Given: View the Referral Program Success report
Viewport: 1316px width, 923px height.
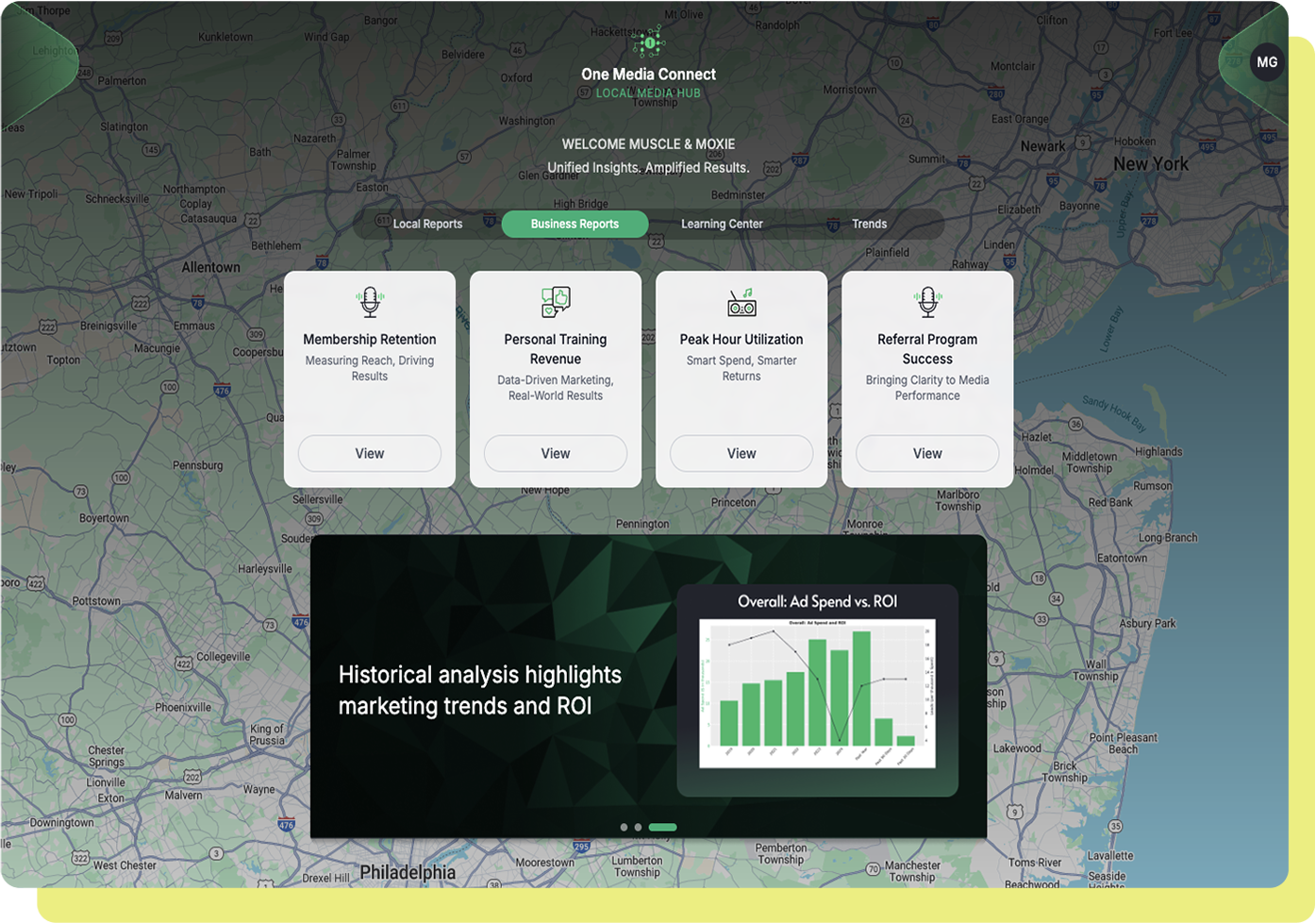Looking at the screenshot, I should pos(927,453).
